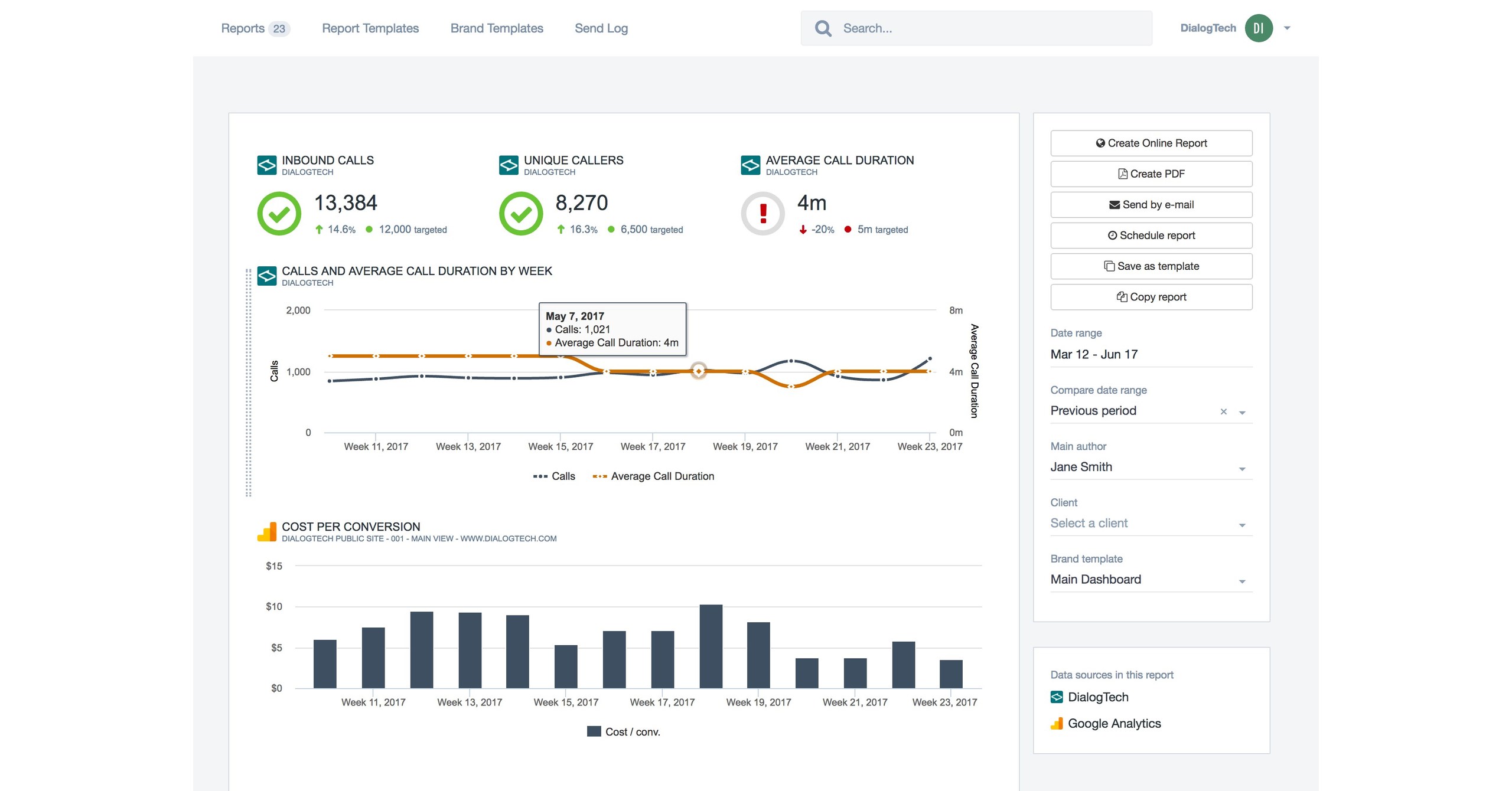Open the Select a client dropdown
The width and height of the screenshot is (1512, 791).
tap(1151, 523)
